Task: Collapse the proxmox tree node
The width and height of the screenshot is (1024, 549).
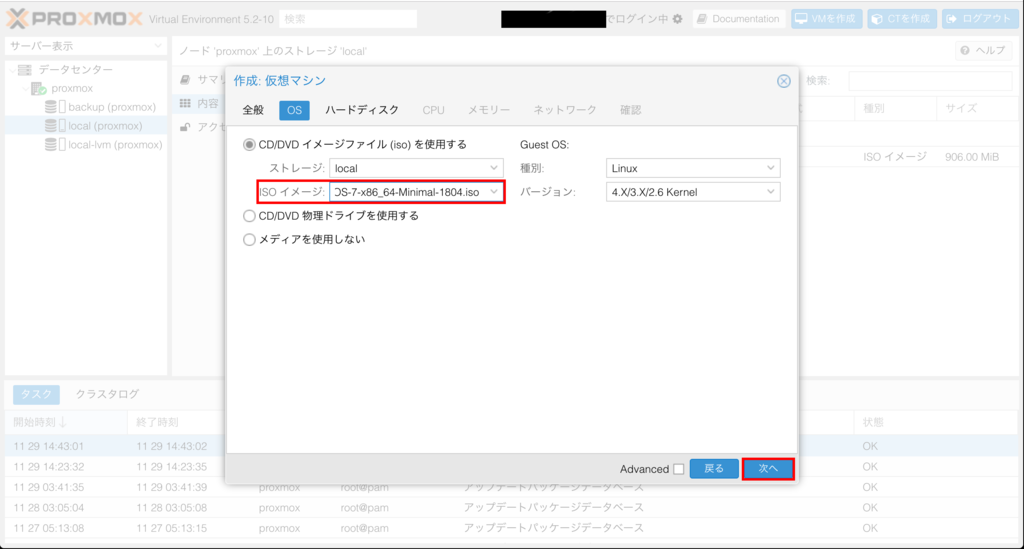Action: [25, 88]
